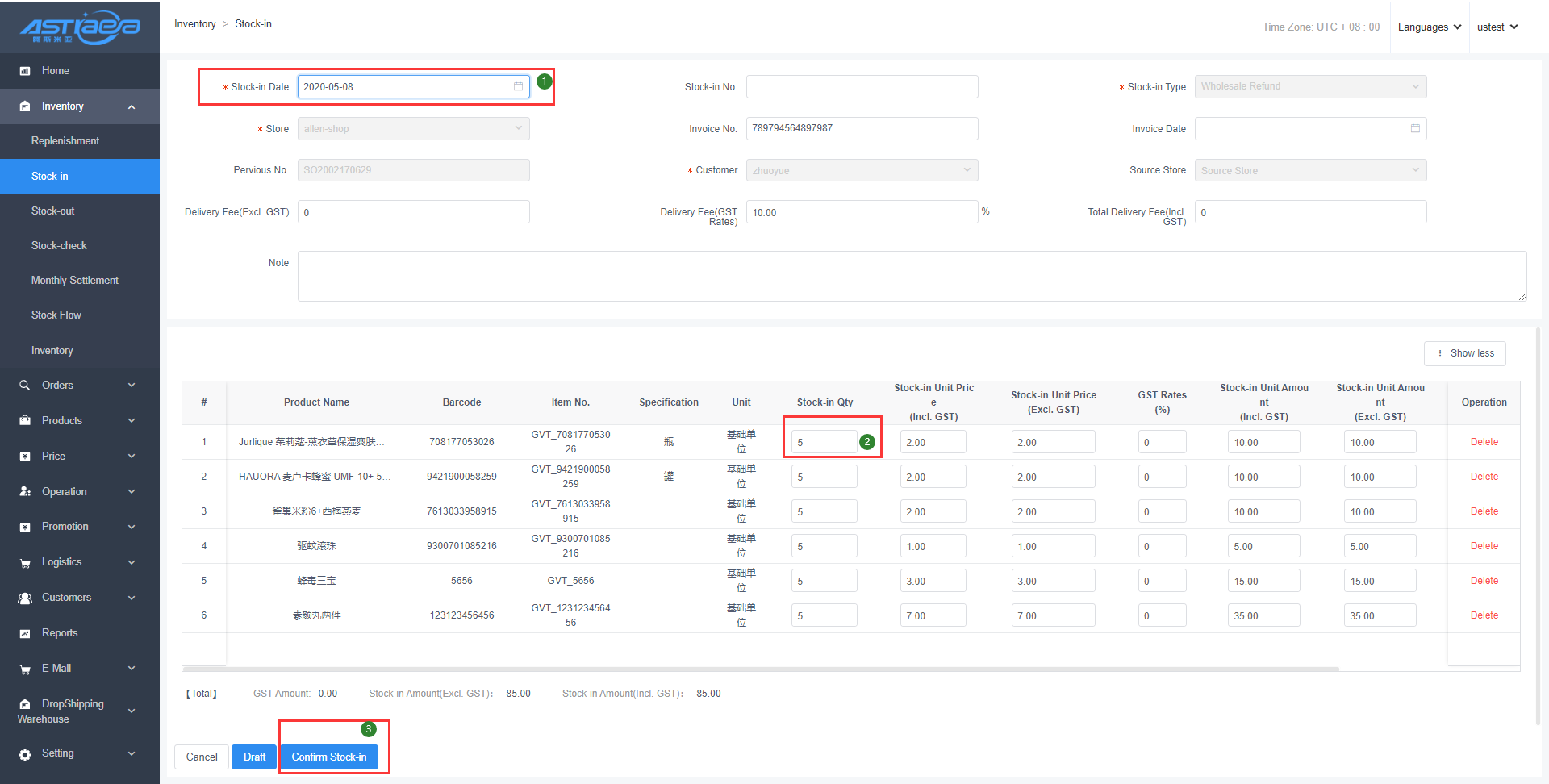Click the table's horizontal scrollbar

pyautogui.click(x=760, y=669)
